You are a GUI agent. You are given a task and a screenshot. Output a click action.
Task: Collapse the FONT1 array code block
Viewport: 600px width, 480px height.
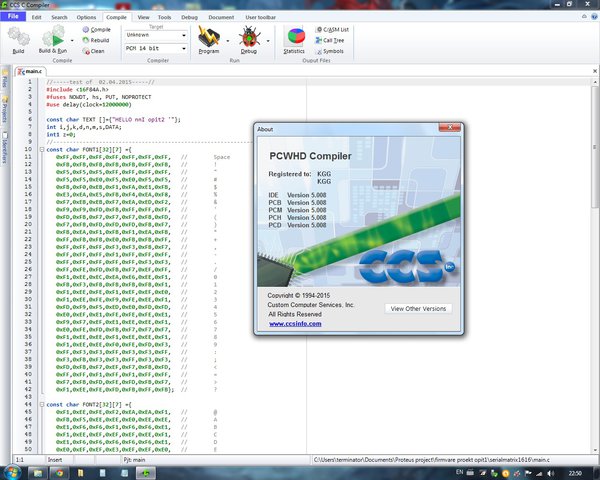click(x=42, y=150)
